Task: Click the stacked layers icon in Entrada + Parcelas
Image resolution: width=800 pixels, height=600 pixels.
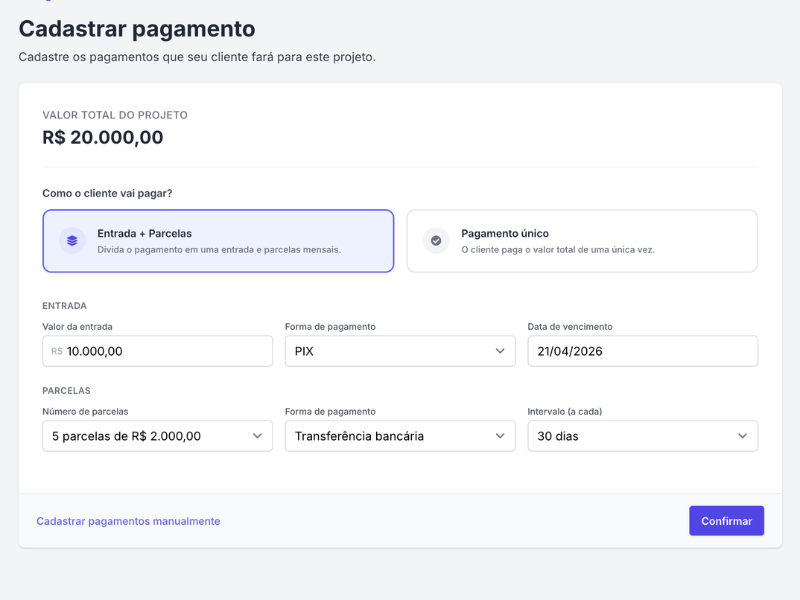Action: click(x=72, y=240)
